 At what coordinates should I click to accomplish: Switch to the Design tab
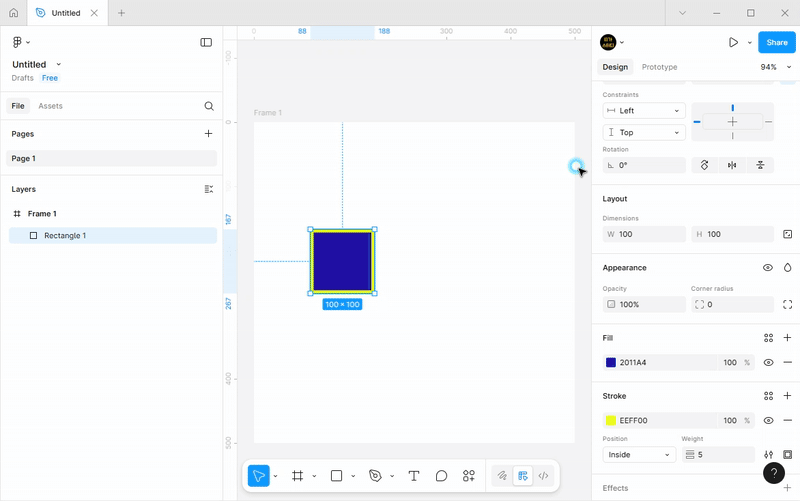pos(615,67)
